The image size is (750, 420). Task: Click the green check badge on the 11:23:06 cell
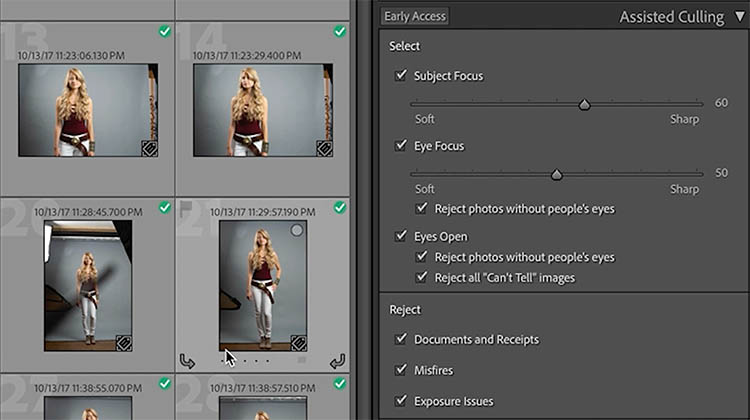(165, 33)
